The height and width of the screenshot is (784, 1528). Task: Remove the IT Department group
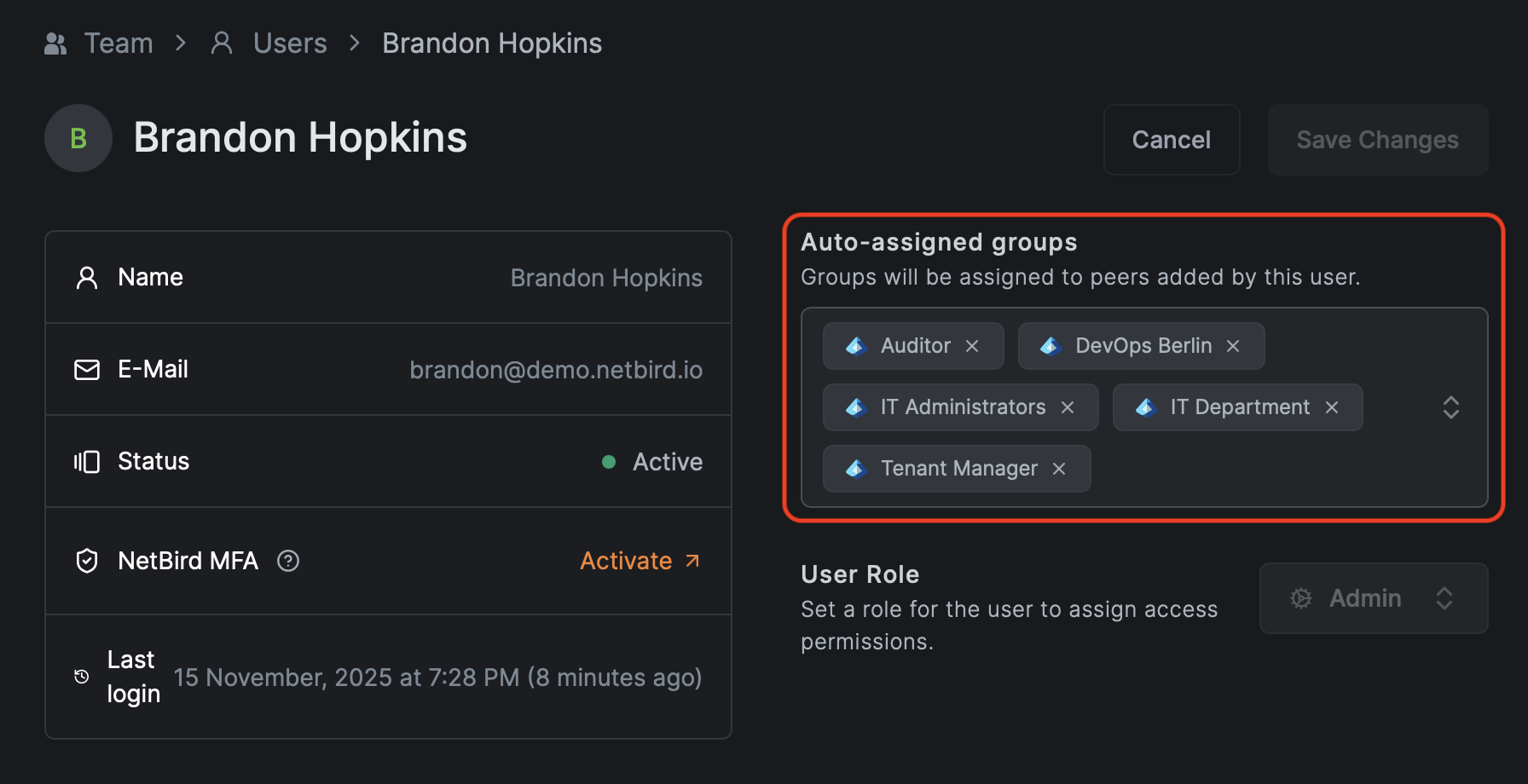click(1331, 407)
